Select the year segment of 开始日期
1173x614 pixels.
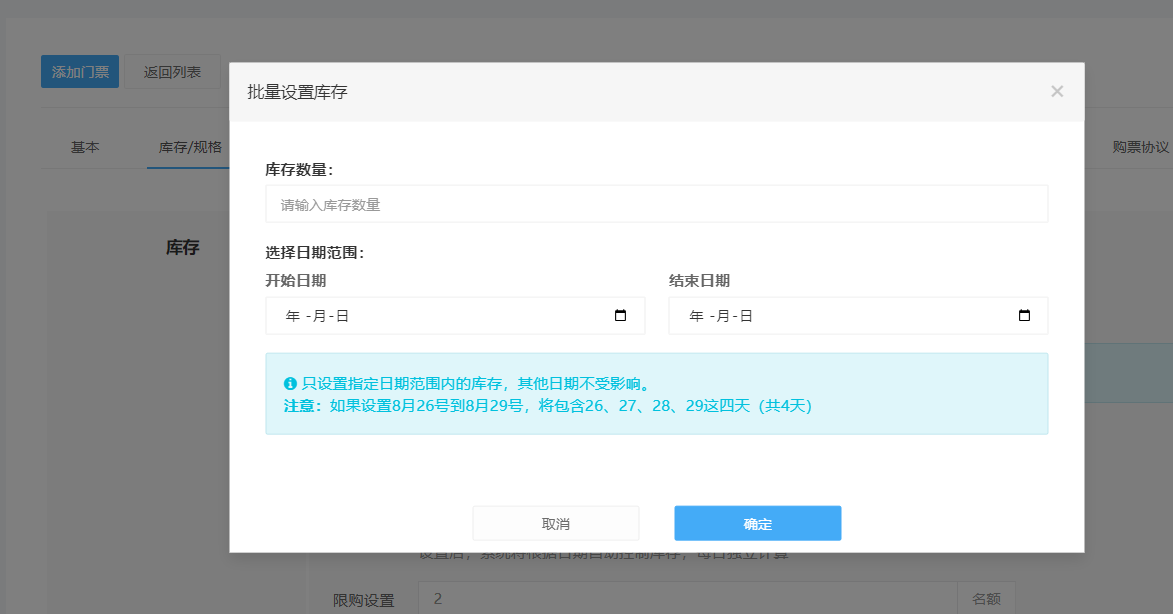click(292, 316)
